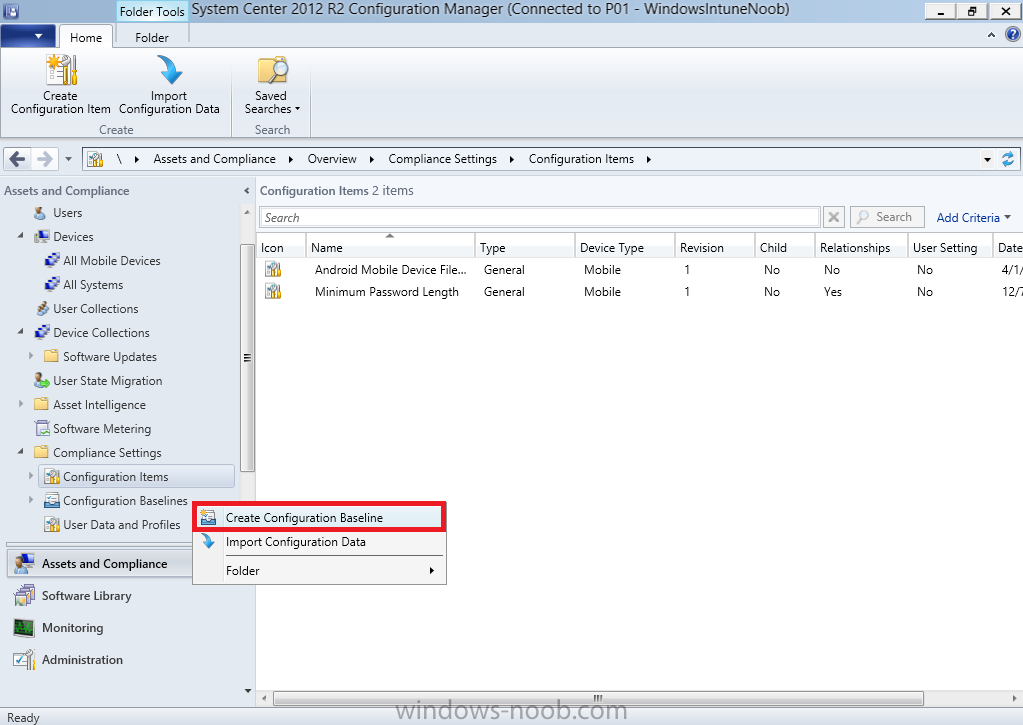Collapse the Device Collections tree node
The image size is (1023, 725).
21,331
